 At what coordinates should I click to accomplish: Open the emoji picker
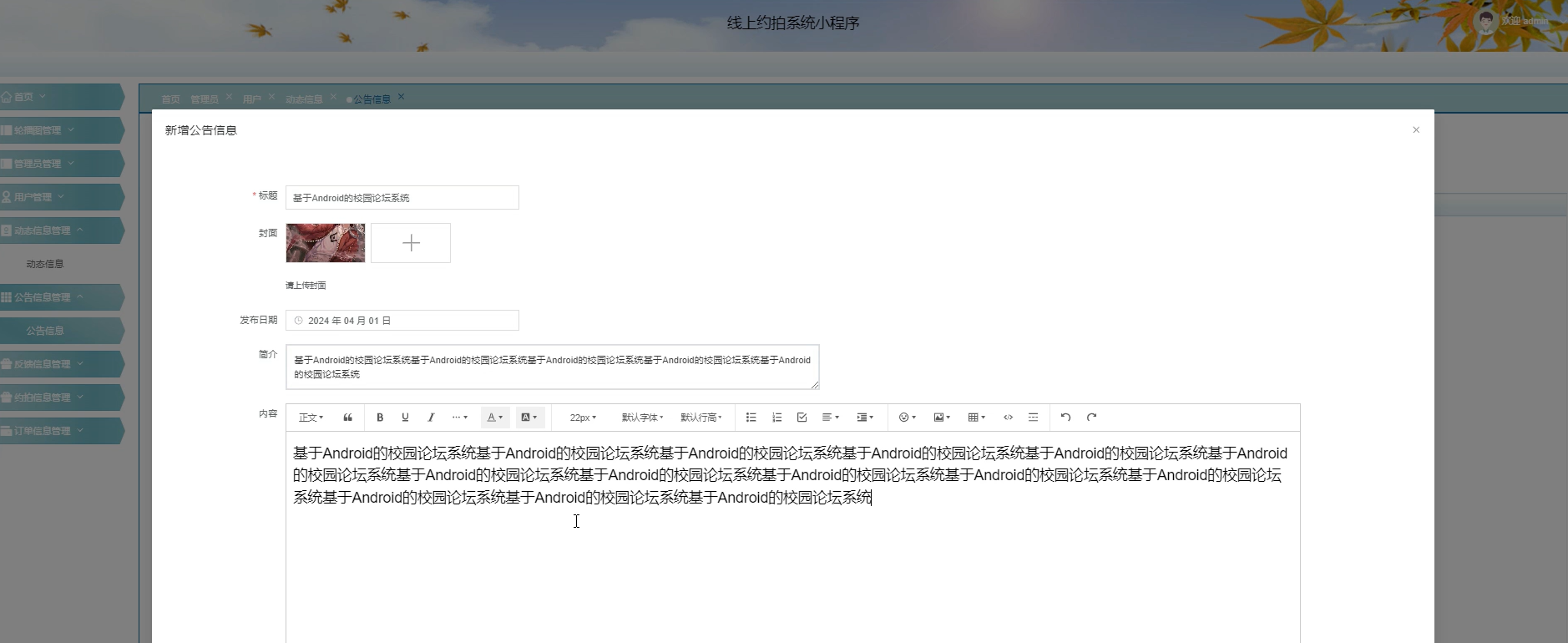tap(908, 418)
